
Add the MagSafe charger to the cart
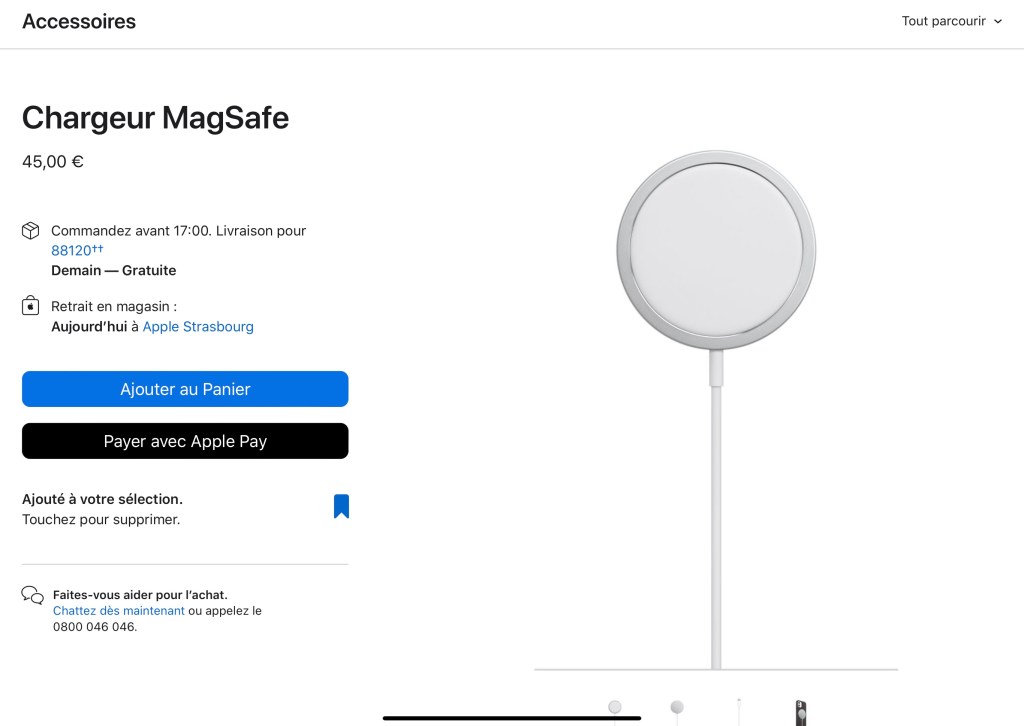coord(185,389)
